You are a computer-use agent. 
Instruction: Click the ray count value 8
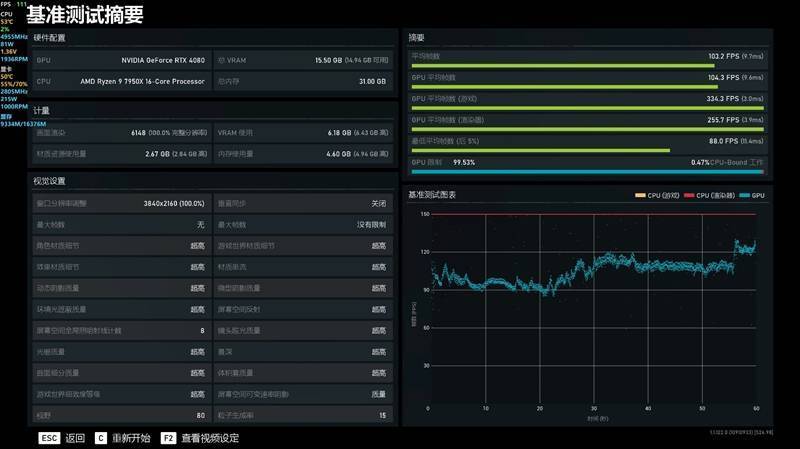(x=203, y=331)
